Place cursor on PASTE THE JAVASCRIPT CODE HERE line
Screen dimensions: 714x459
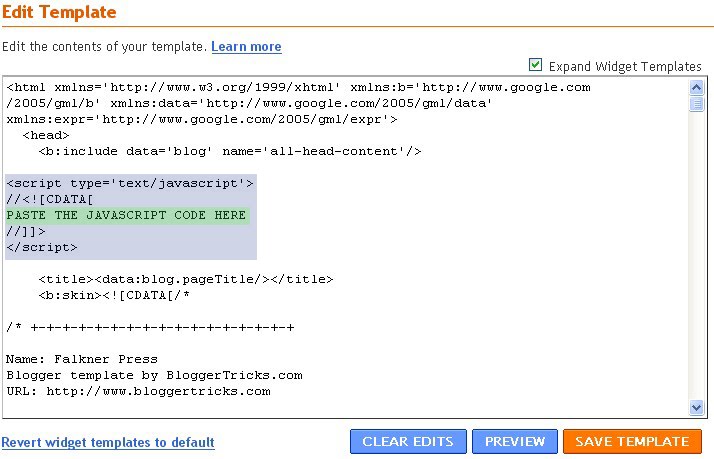tap(126, 215)
